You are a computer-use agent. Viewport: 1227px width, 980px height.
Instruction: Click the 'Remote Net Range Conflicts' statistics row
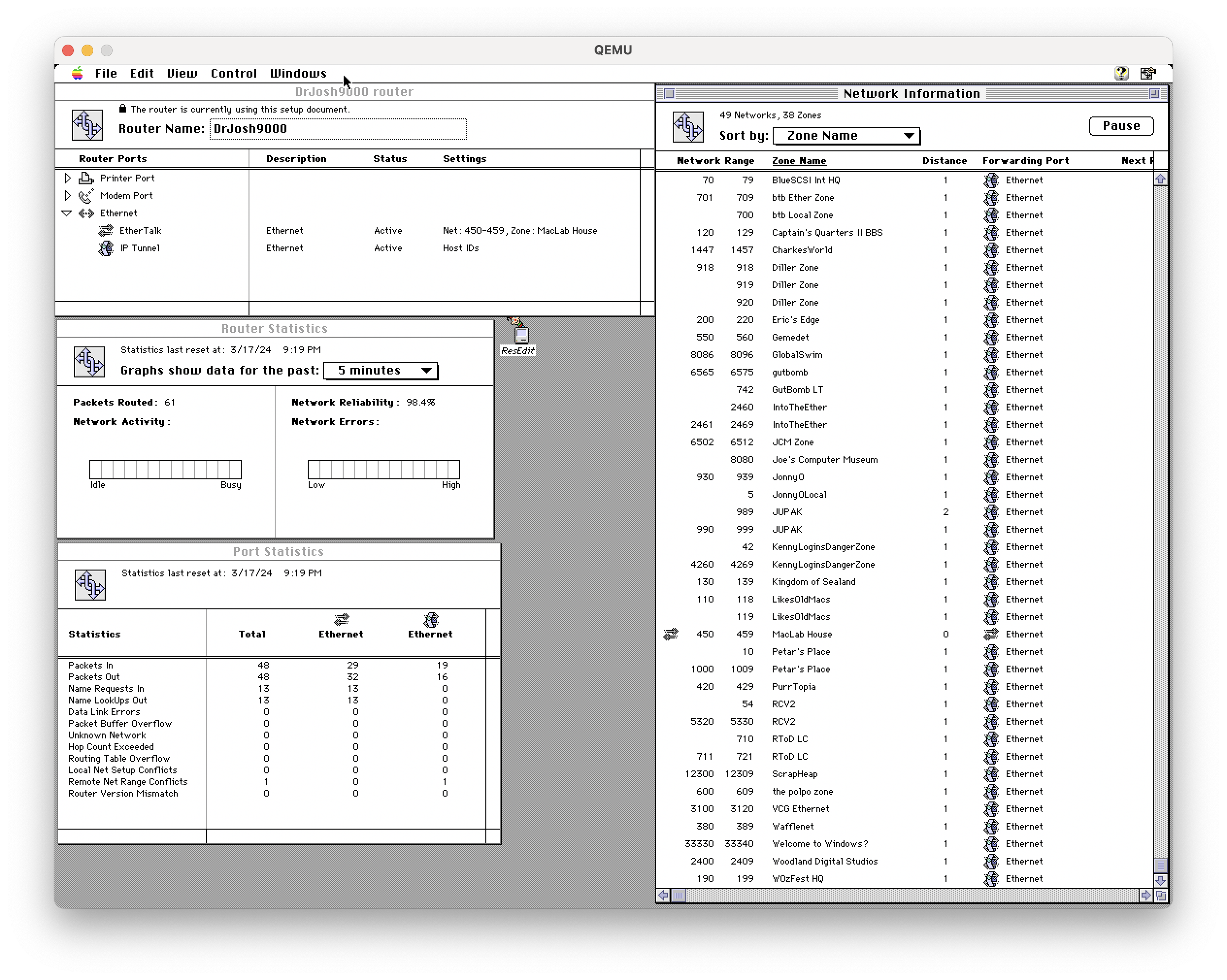pos(272,782)
